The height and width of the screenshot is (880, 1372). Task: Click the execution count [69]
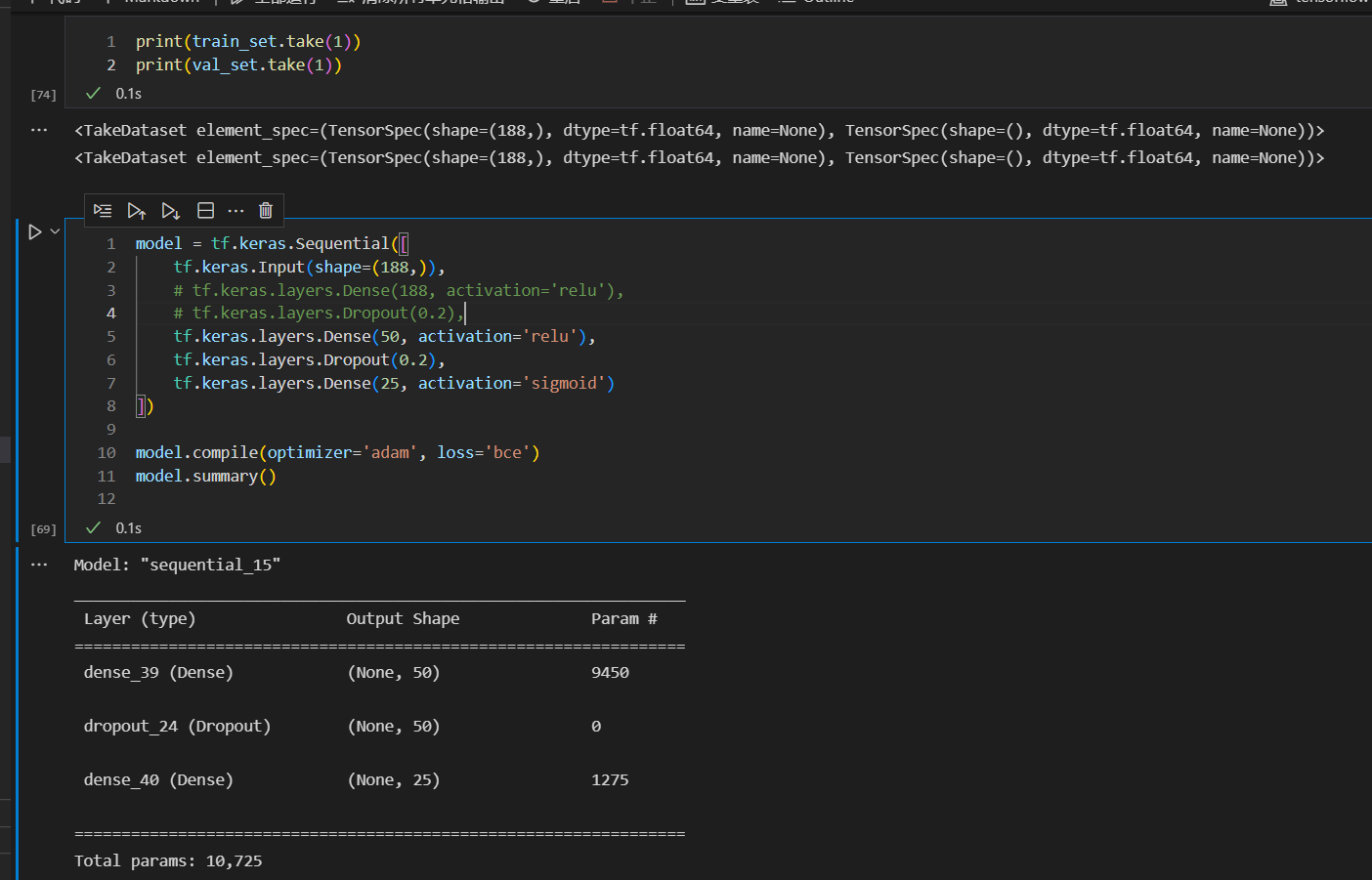point(43,529)
